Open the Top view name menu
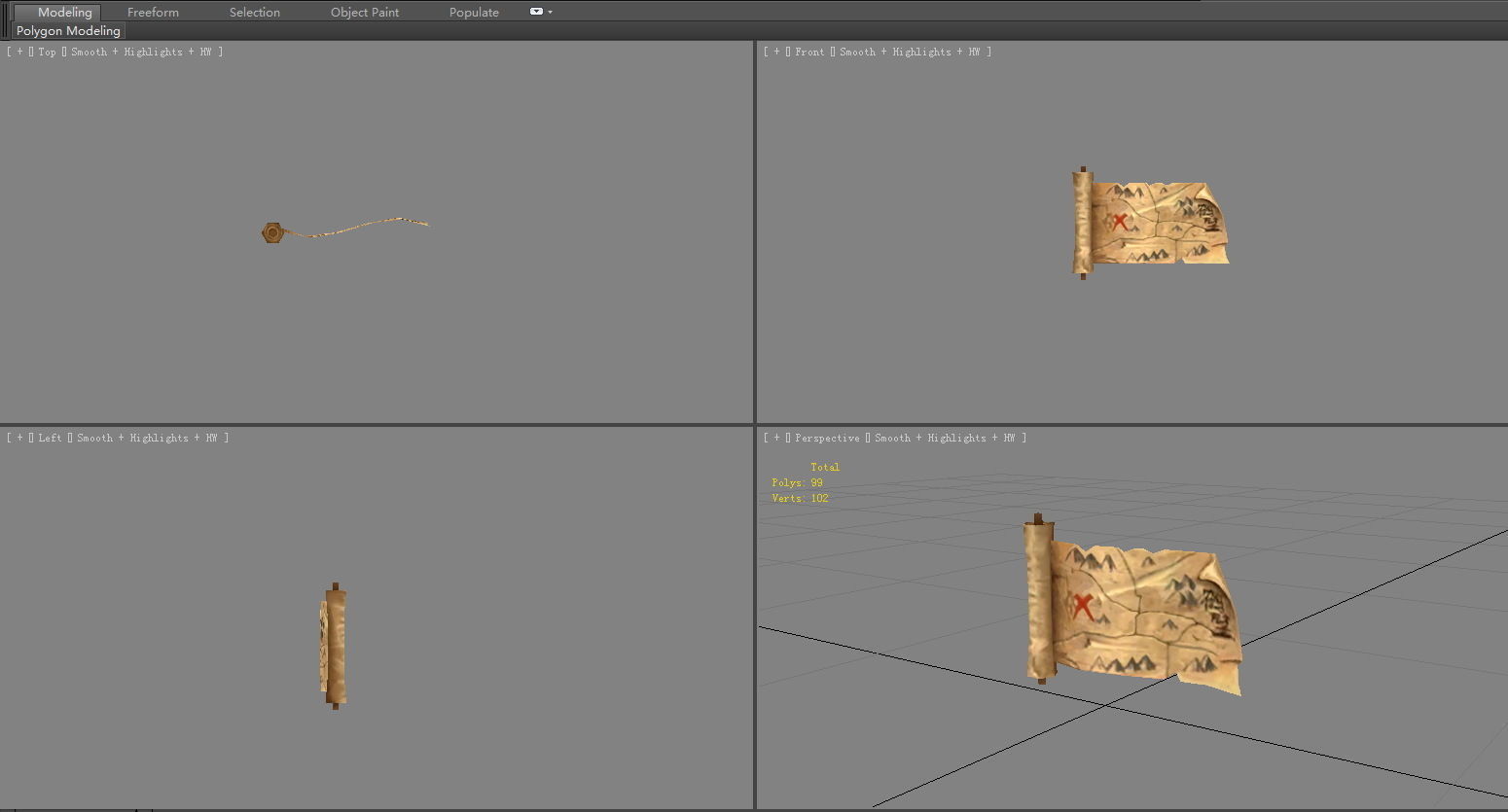Image resolution: width=1508 pixels, height=812 pixels. point(47,53)
